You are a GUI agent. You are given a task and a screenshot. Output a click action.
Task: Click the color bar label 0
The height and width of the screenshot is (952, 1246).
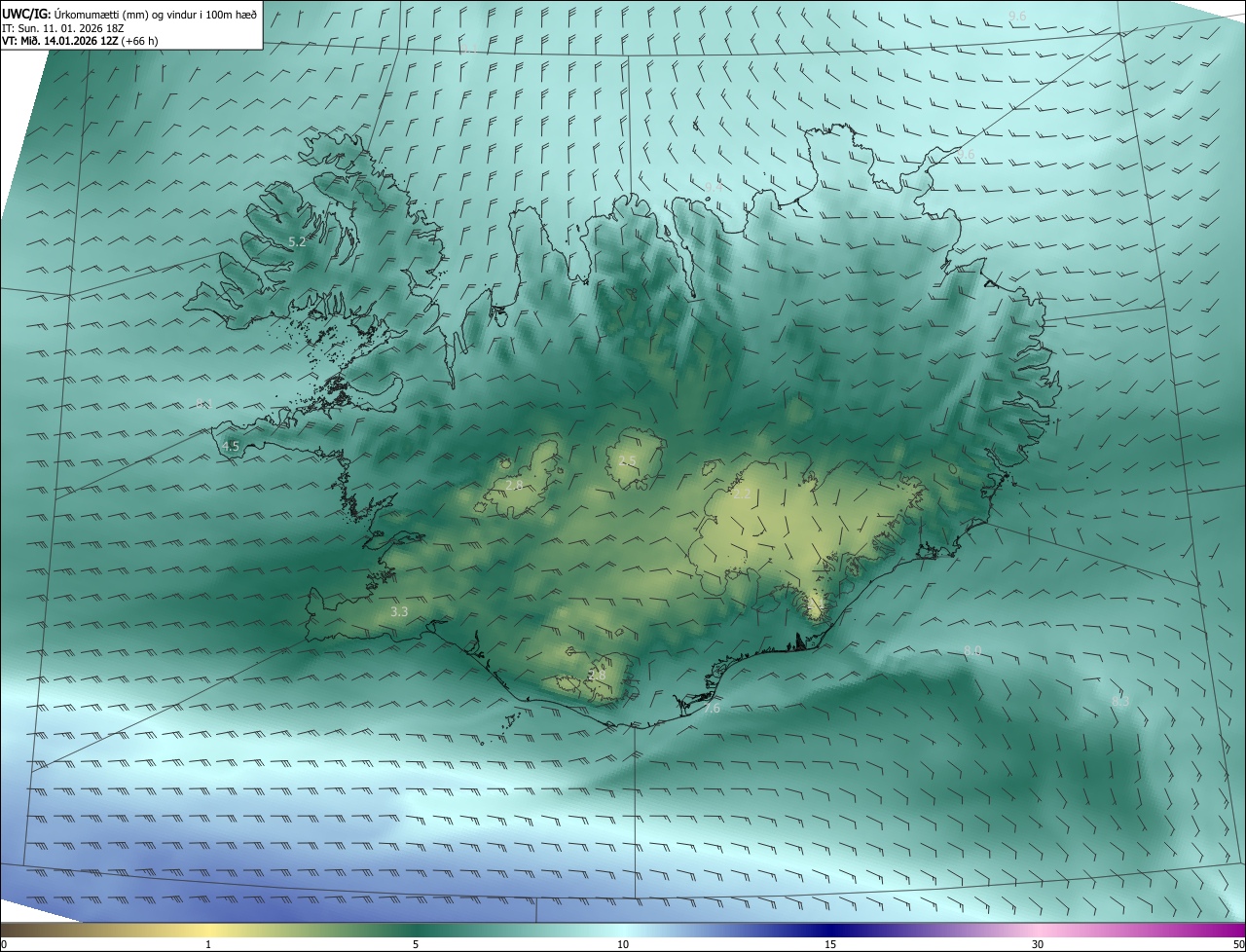coord(4,944)
